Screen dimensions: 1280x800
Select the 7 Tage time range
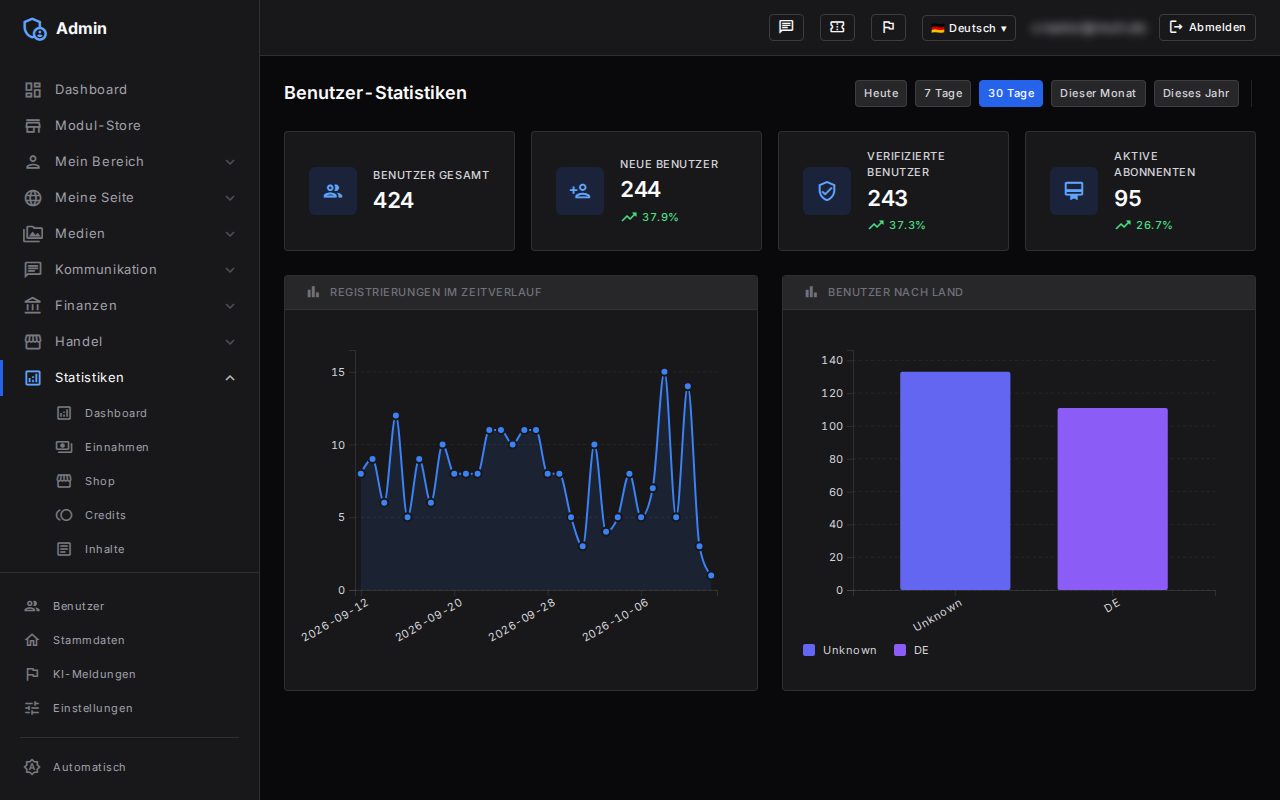[x=943, y=93]
